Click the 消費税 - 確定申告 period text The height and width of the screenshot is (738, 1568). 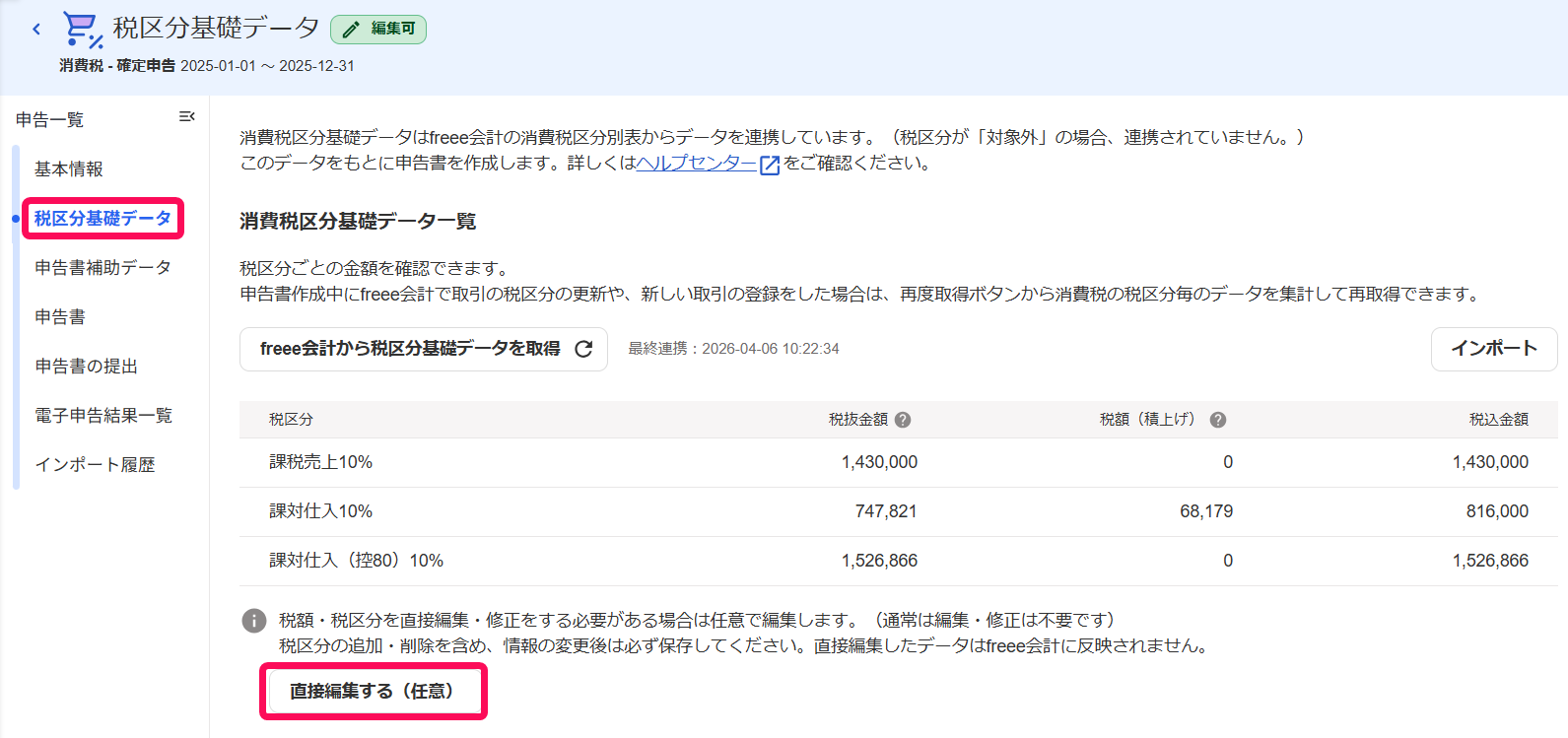click(207, 66)
